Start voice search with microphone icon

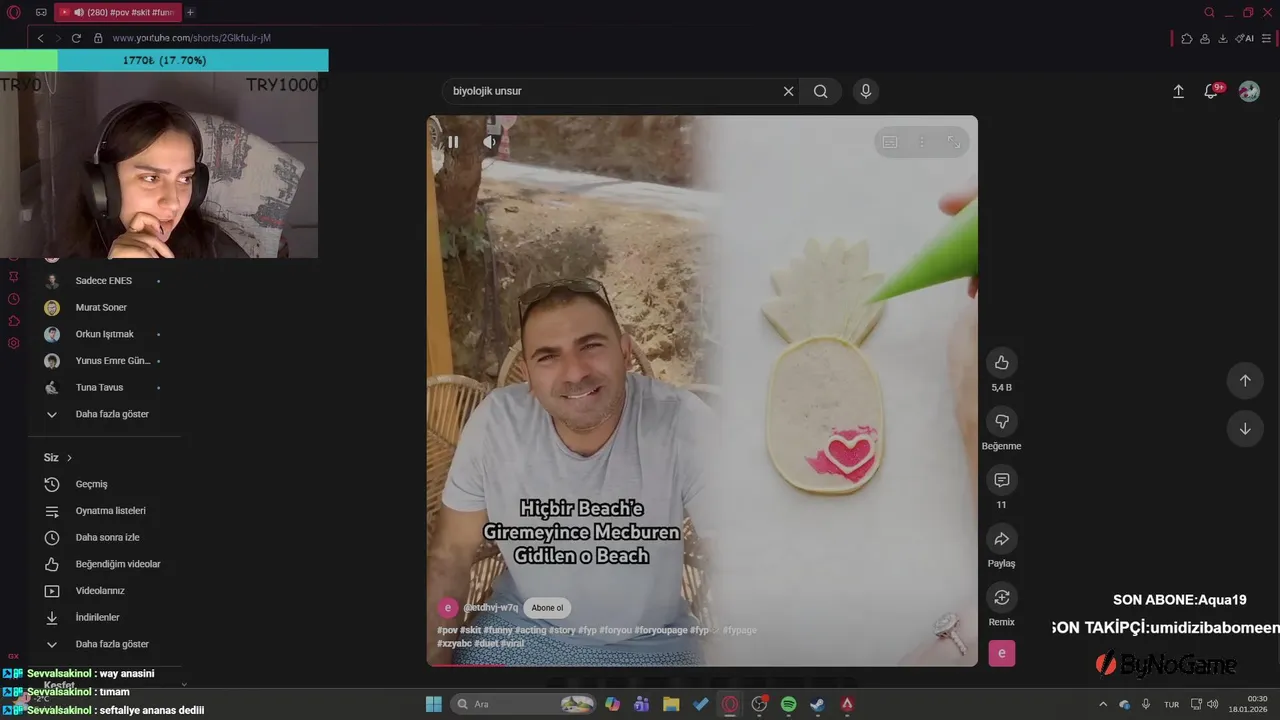pos(866,91)
